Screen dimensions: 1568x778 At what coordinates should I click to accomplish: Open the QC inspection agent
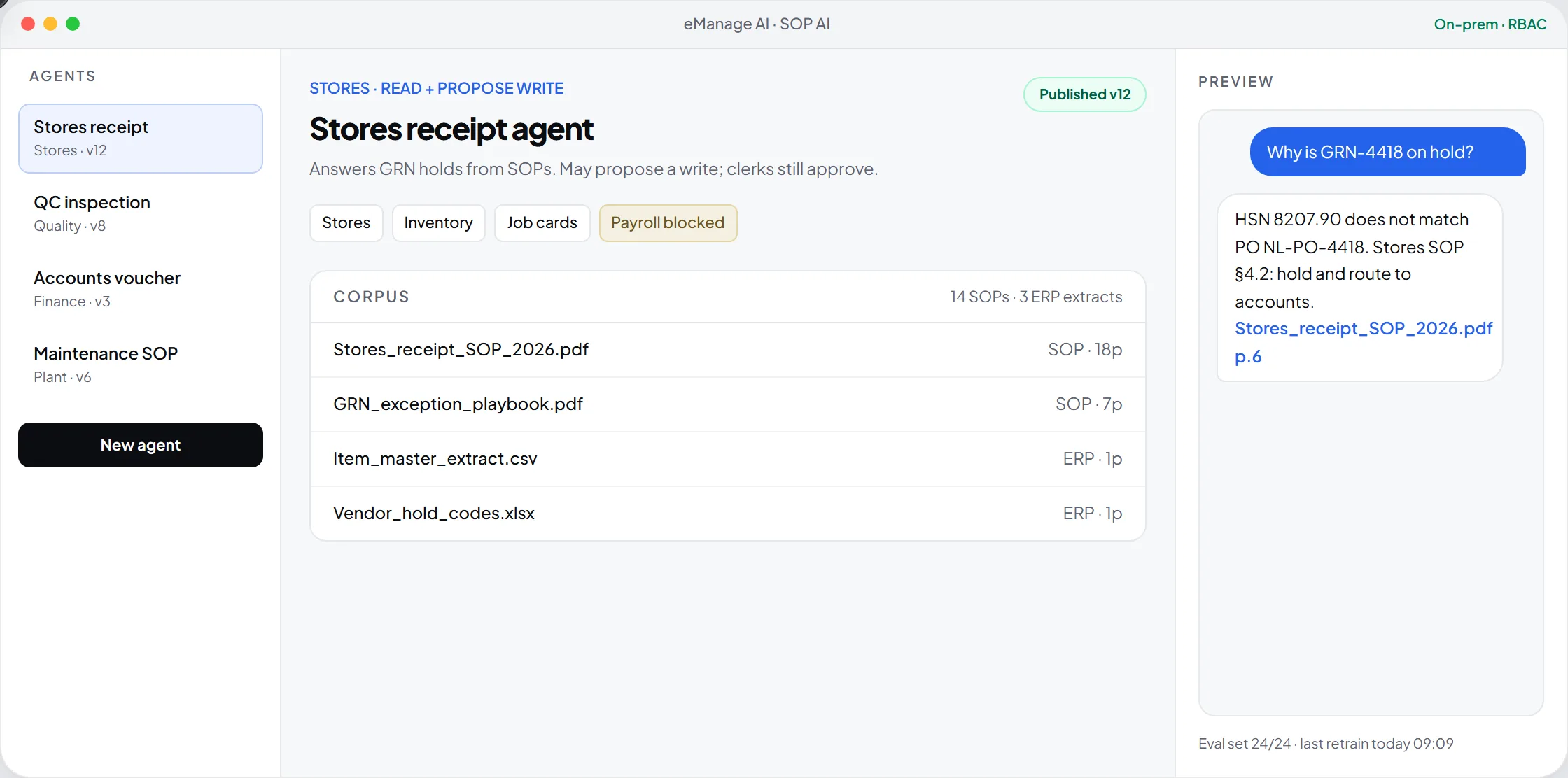click(141, 214)
